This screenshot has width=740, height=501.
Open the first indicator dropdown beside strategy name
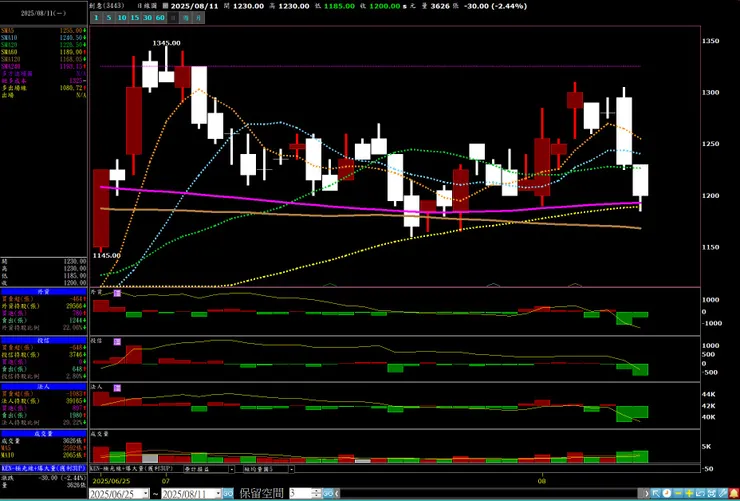pos(231,469)
